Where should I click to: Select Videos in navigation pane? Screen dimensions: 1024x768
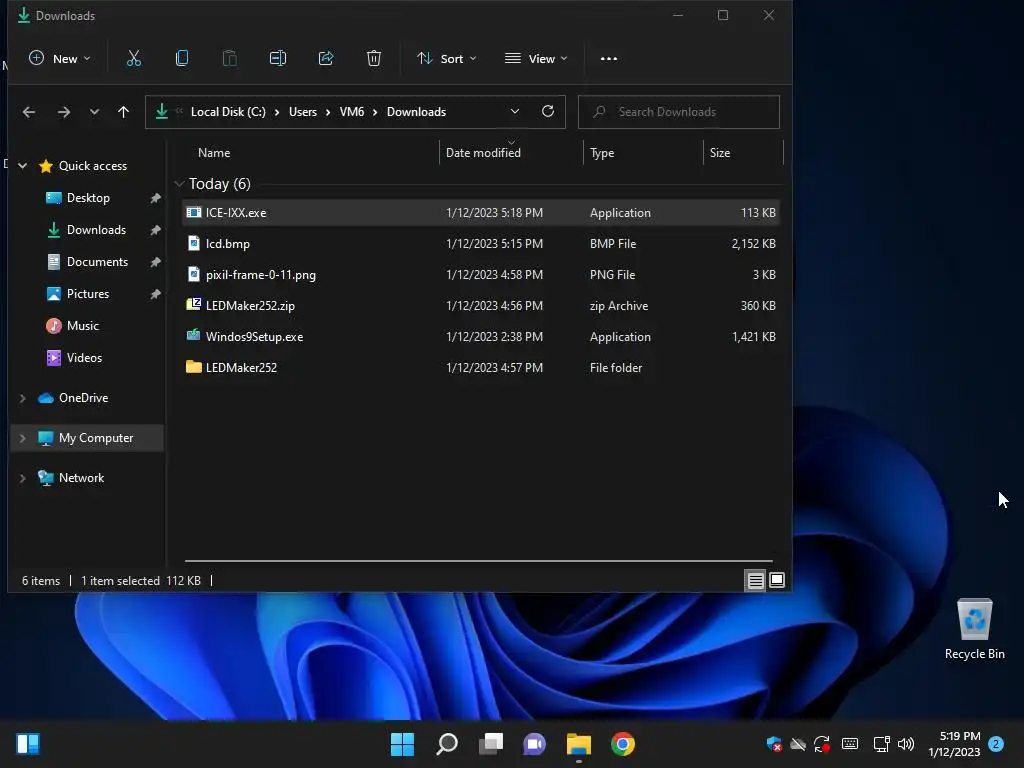[84, 358]
